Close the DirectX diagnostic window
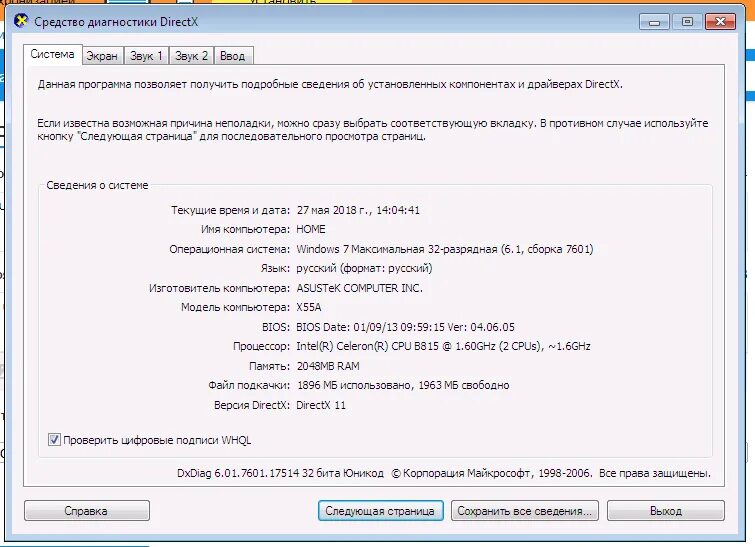This screenshot has width=755, height=547. (x=720, y=22)
